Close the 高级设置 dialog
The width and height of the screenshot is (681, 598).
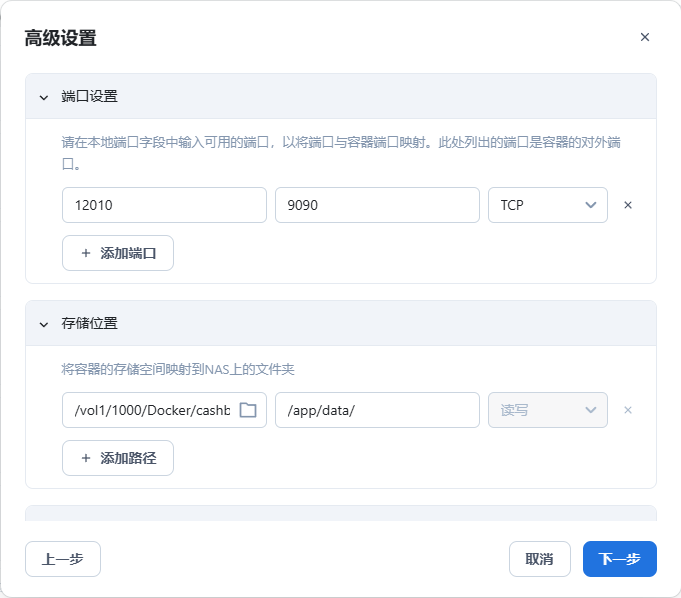pos(645,37)
